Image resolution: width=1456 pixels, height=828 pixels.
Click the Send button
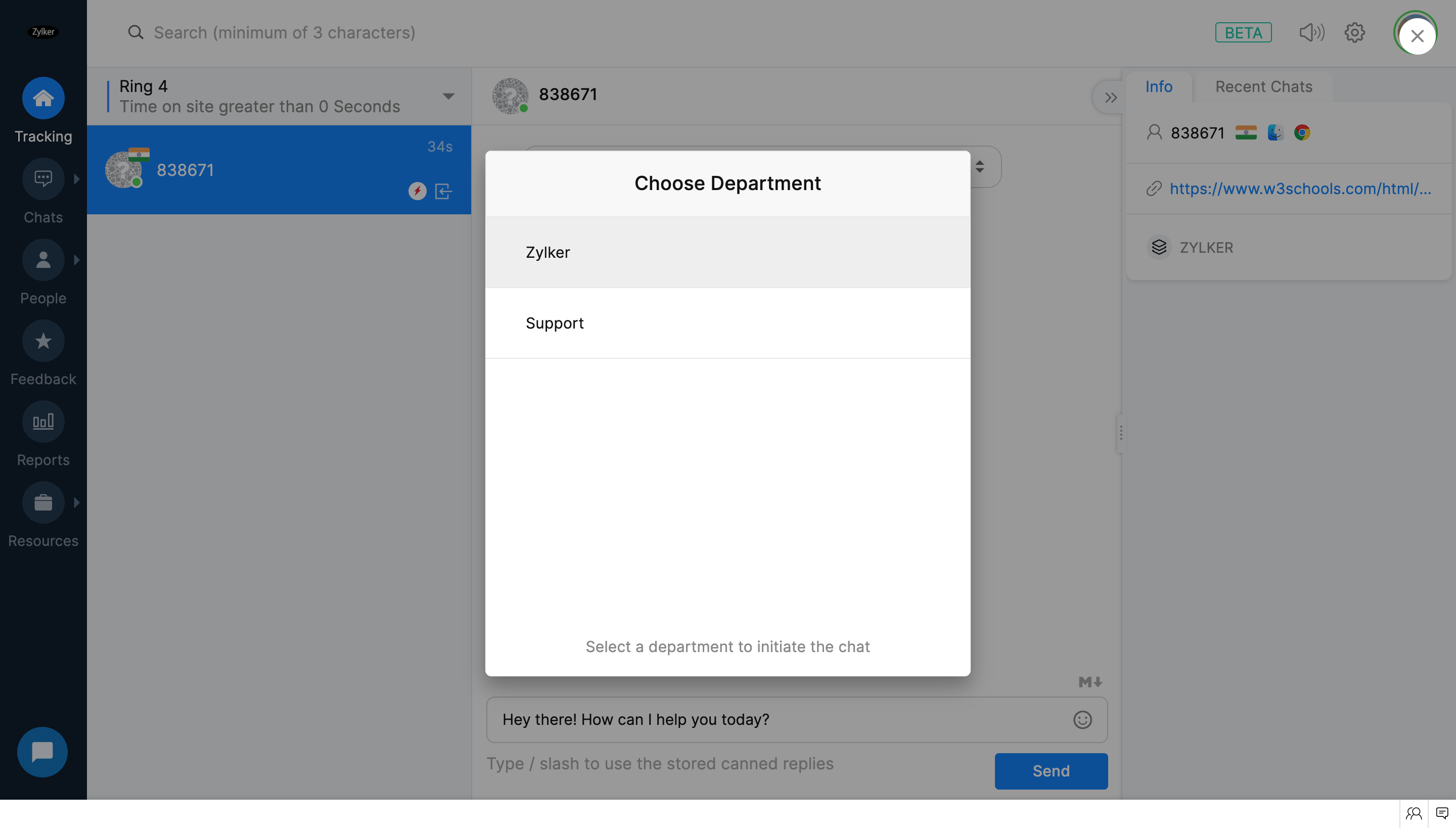coord(1051,771)
